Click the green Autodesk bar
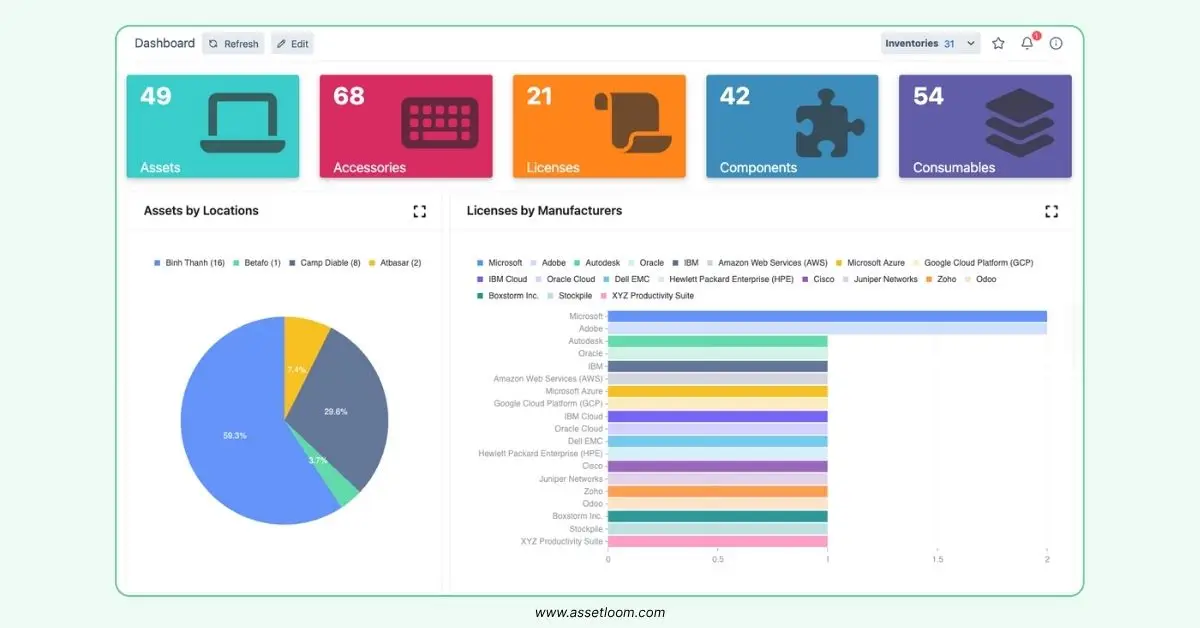 (x=718, y=341)
